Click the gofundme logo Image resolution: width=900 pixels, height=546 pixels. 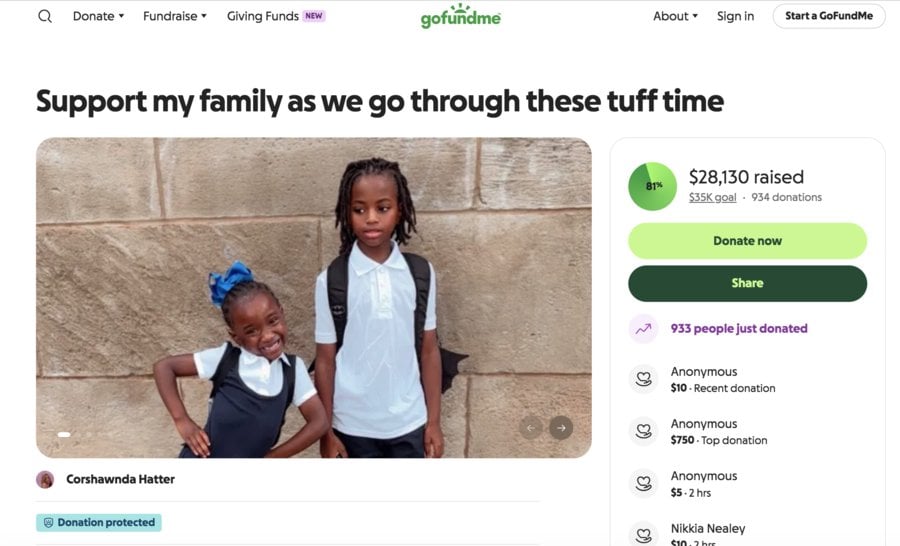460,16
